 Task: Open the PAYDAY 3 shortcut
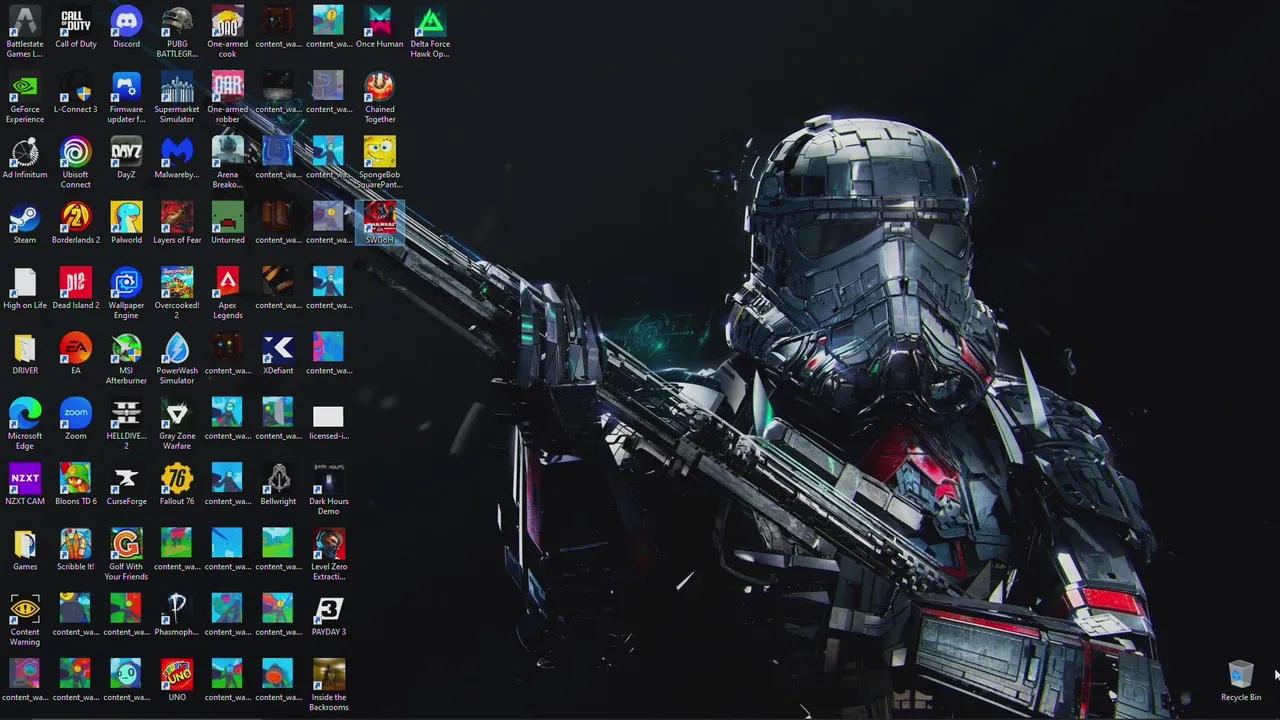coord(328,615)
